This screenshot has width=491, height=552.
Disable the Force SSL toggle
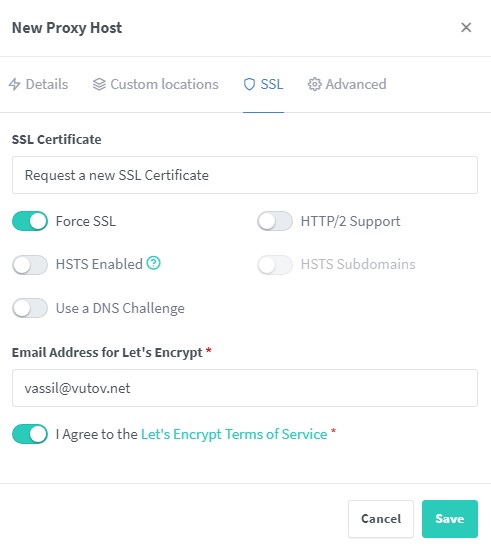tap(30, 221)
